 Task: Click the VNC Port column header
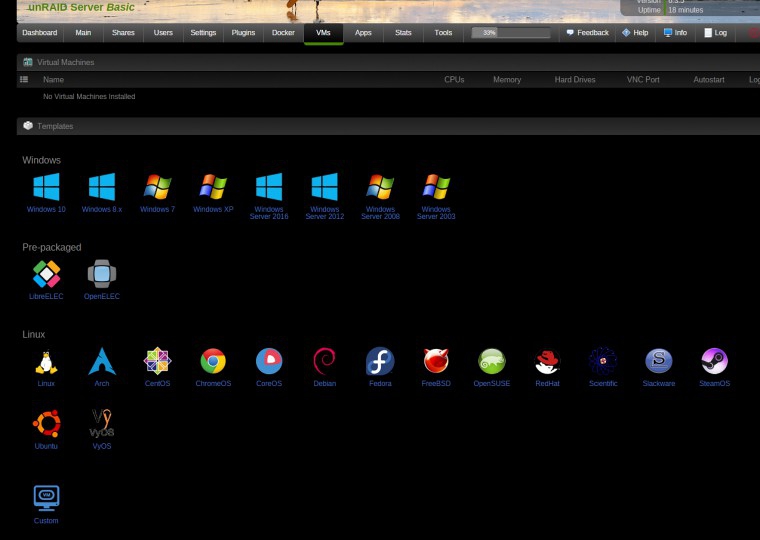pyautogui.click(x=643, y=79)
